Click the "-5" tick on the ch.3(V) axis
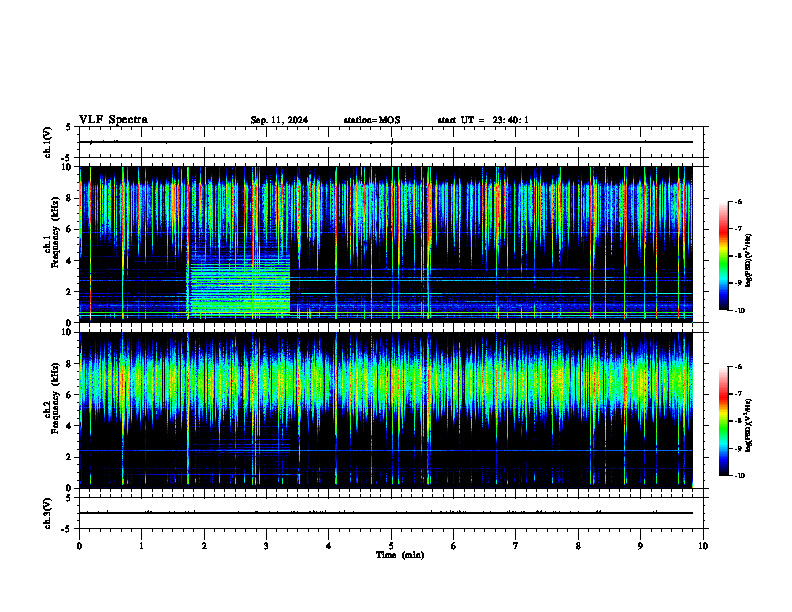Viewport: 792px width, 612px height. click(x=68, y=529)
